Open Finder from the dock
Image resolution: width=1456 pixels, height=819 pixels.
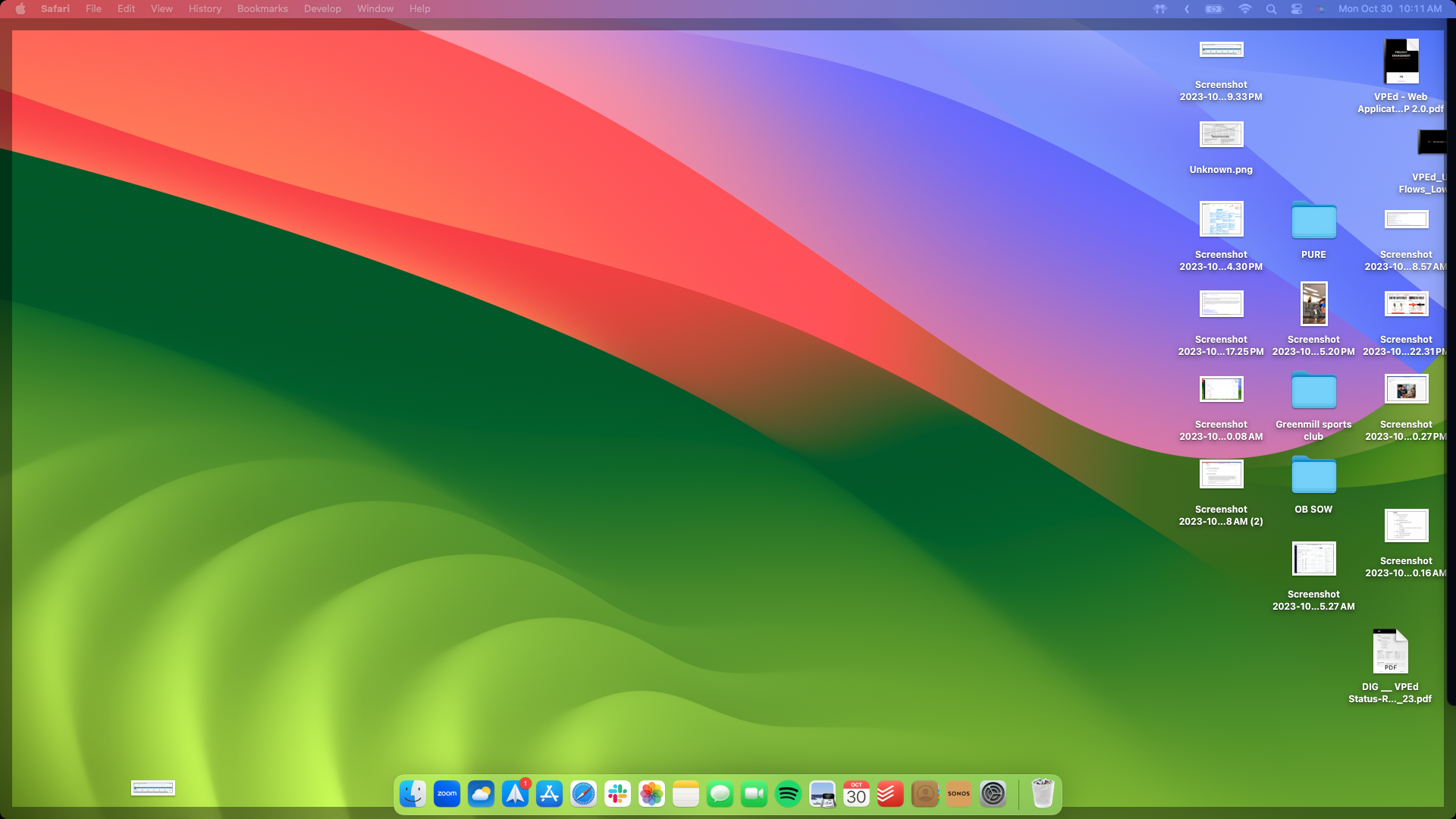pyautogui.click(x=413, y=794)
